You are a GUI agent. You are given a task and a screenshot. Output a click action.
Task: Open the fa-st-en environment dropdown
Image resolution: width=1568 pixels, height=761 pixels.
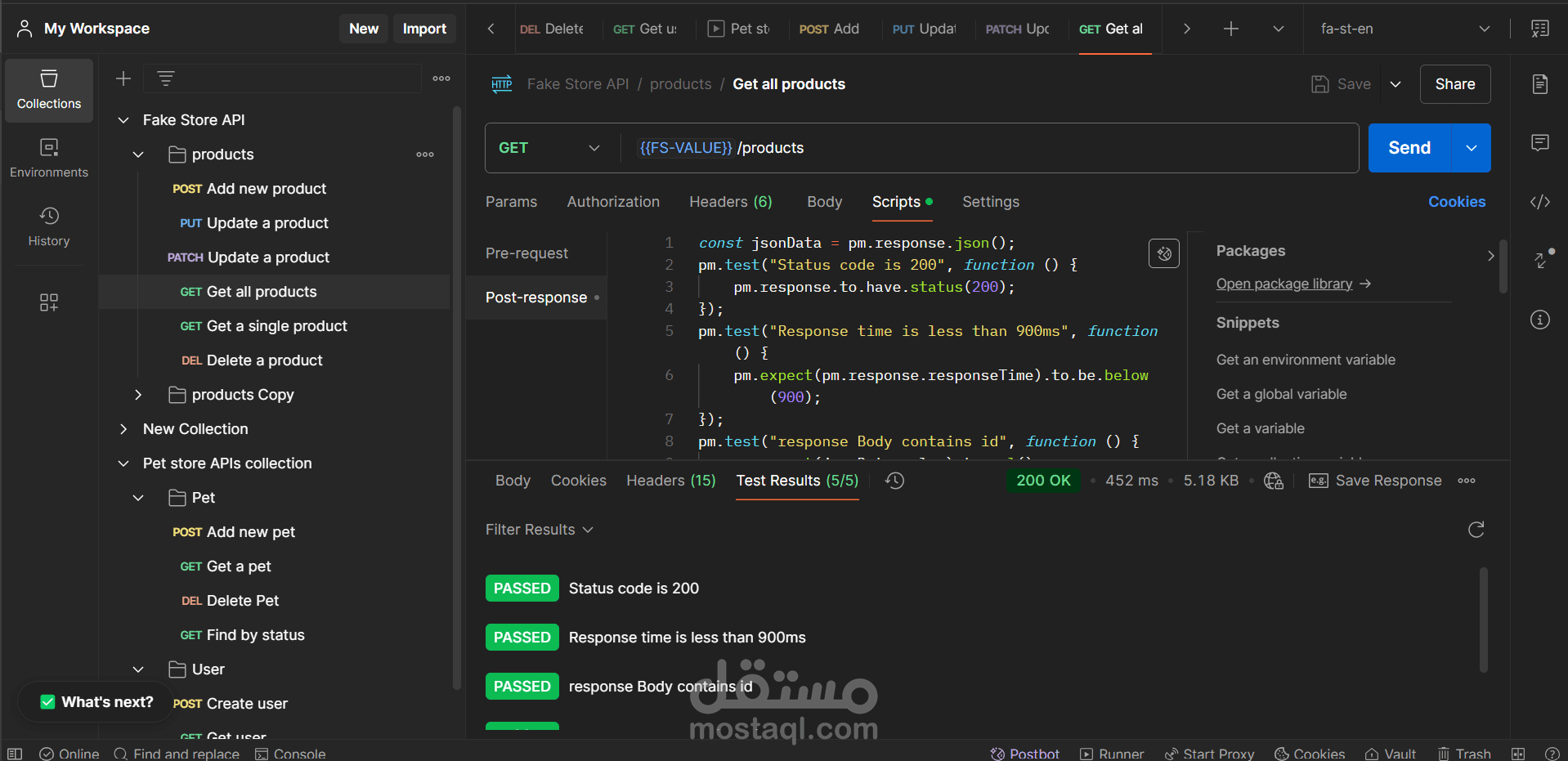tap(1404, 29)
